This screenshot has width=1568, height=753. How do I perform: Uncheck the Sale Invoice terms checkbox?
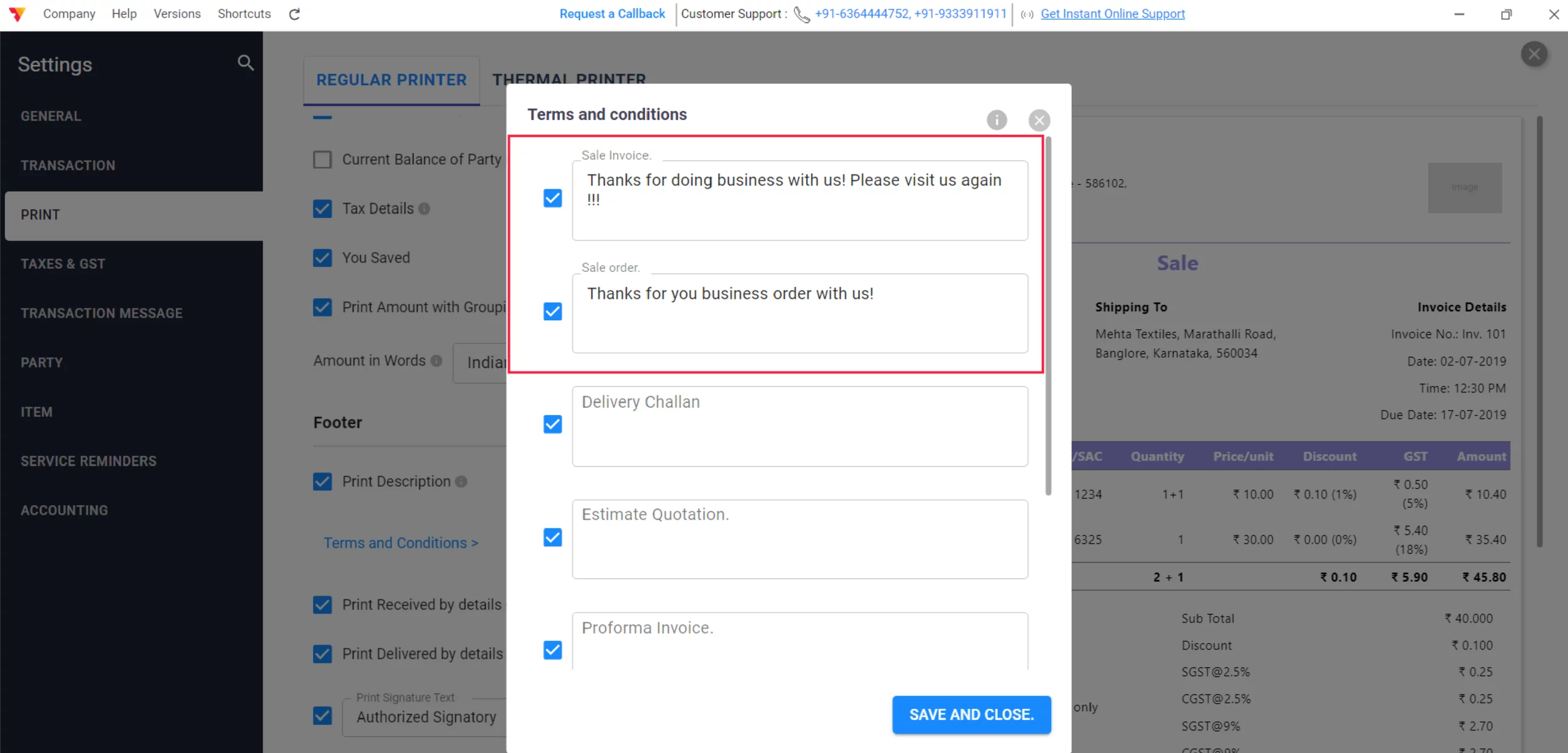coord(552,198)
